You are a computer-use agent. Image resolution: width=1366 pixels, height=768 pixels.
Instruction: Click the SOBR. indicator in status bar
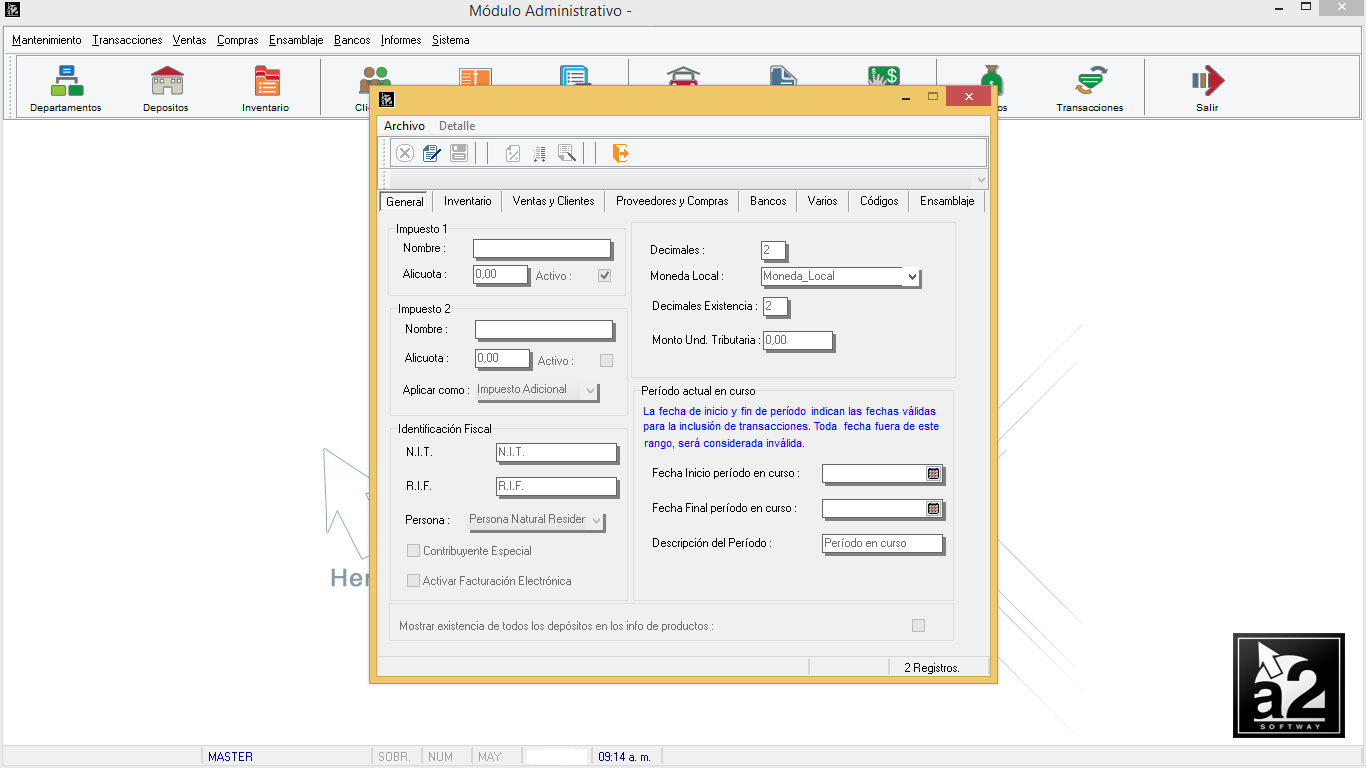[394, 757]
